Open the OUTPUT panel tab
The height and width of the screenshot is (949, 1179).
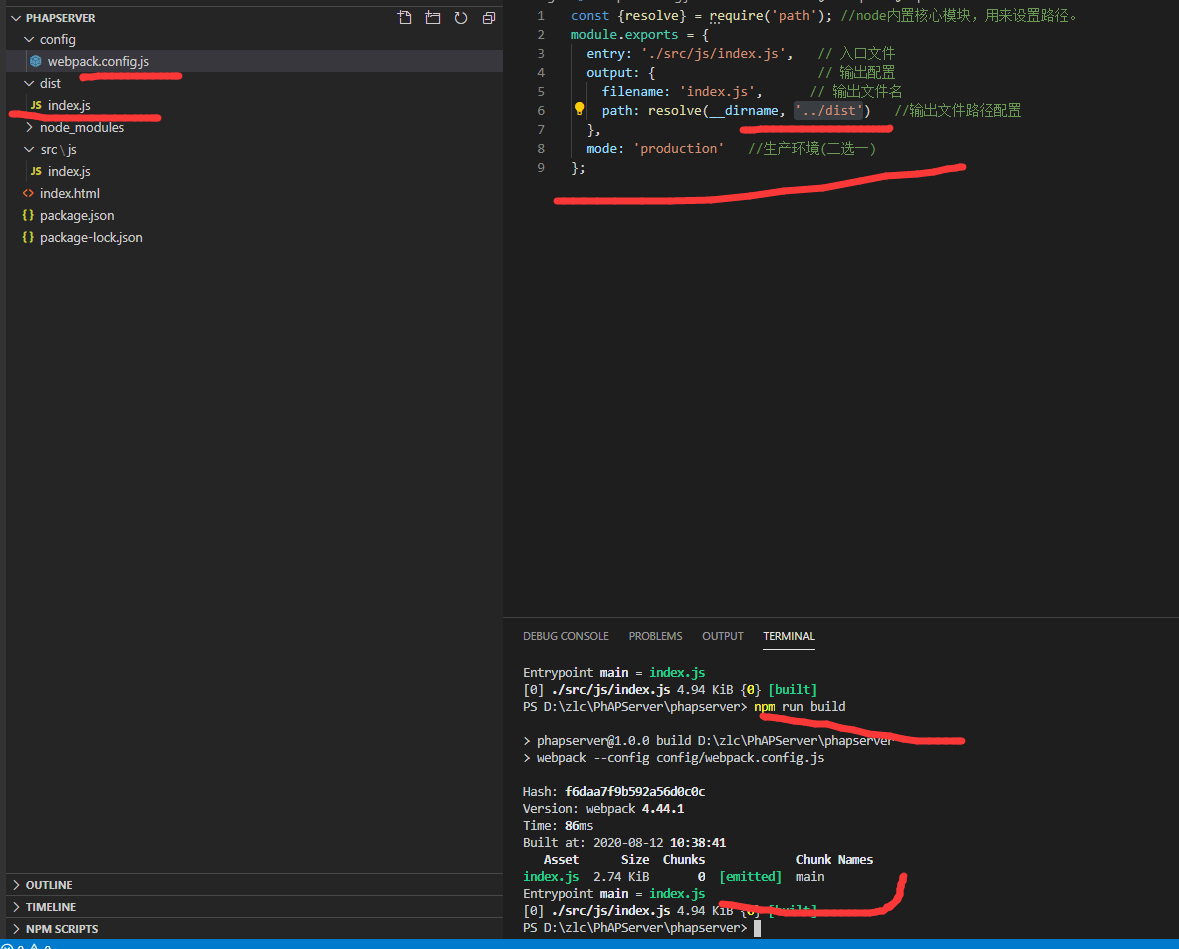[722, 636]
